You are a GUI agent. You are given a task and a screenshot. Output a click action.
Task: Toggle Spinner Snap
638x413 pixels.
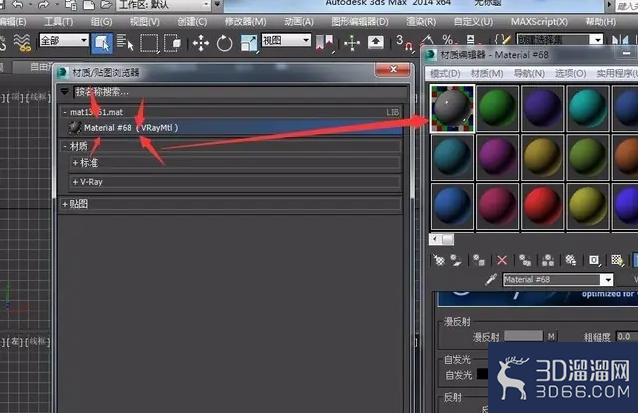pyautogui.click(x=471, y=40)
